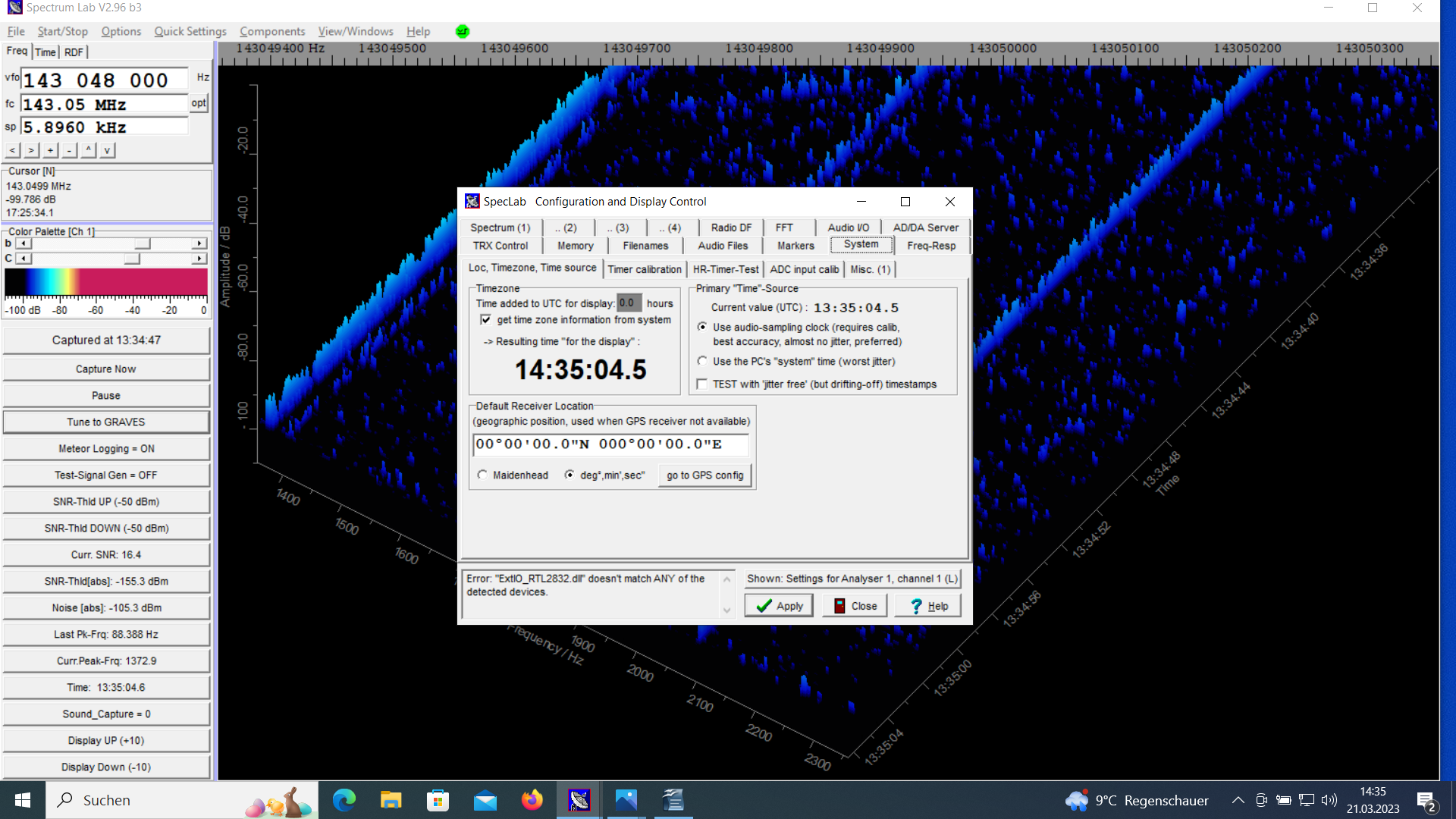Click contrast slider left arrow (C)
Image resolution: width=1456 pixels, height=819 pixels.
(x=24, y=259)
